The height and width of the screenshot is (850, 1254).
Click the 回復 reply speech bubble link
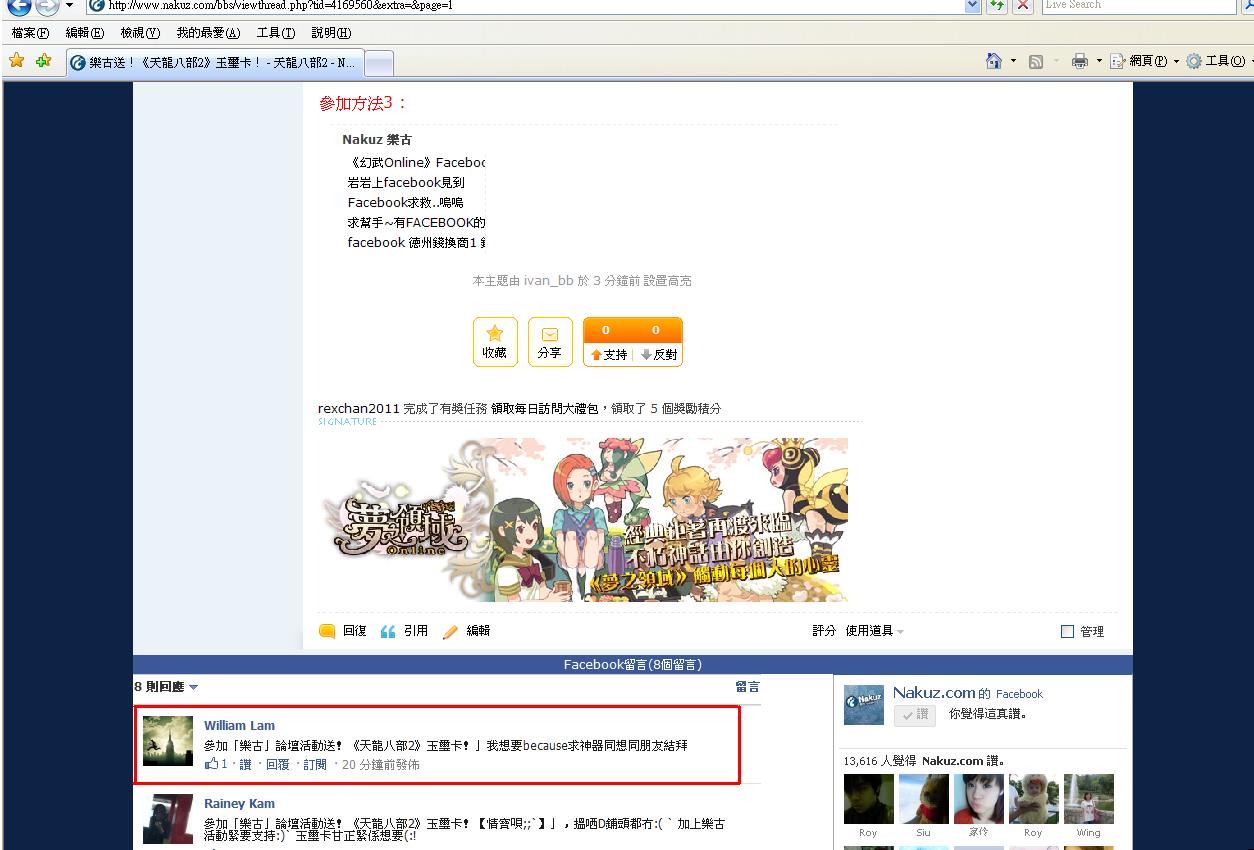click(343, 631)
